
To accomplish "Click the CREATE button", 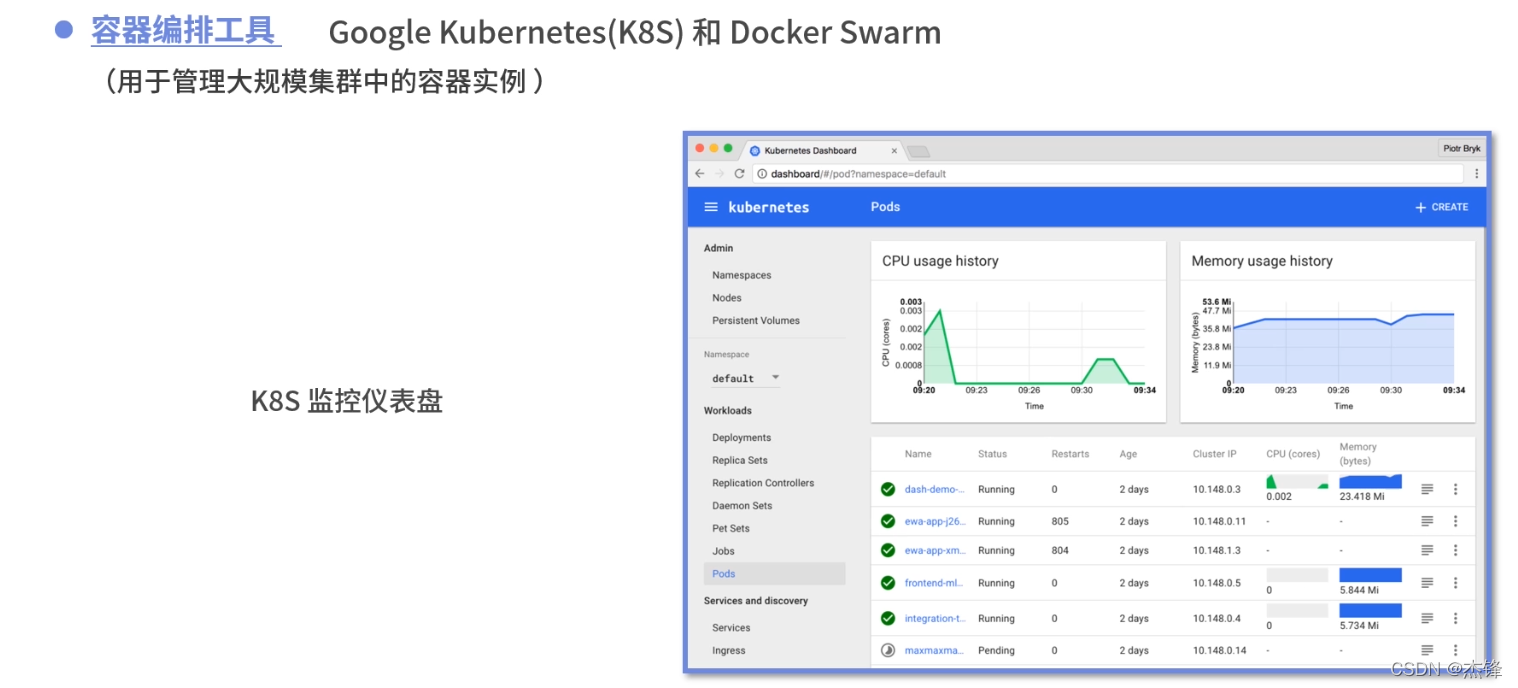I will (x=1441, y=207).
